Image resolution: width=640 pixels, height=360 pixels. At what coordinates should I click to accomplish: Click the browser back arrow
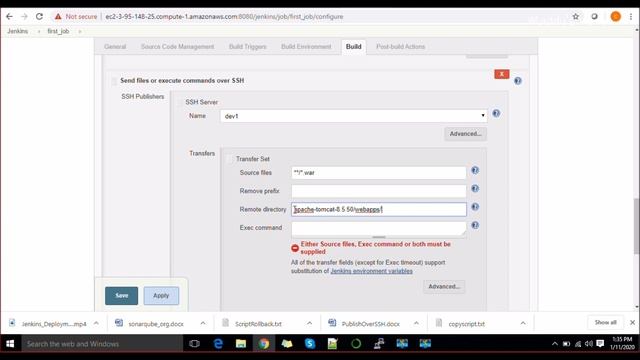pyautogui.click(x=9, y=17)
